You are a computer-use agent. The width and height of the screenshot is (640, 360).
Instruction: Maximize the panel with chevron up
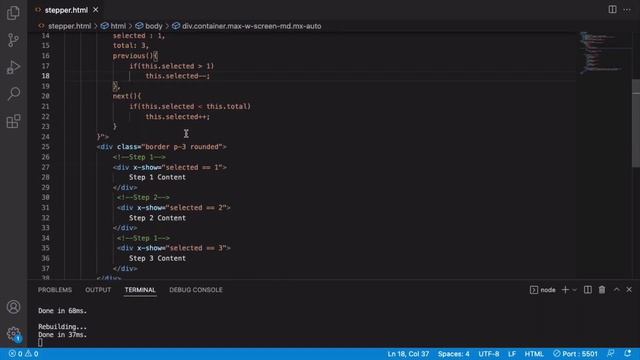point(617,290)
